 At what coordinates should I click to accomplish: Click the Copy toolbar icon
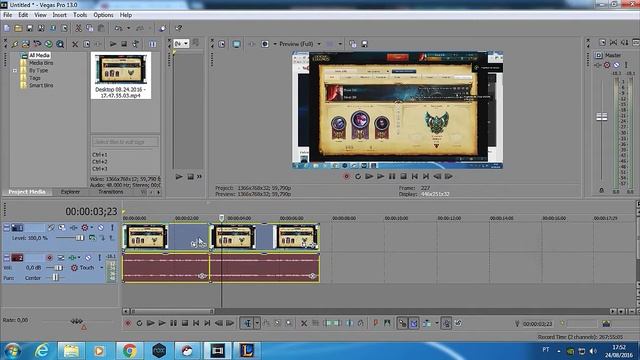pos(89,28)
